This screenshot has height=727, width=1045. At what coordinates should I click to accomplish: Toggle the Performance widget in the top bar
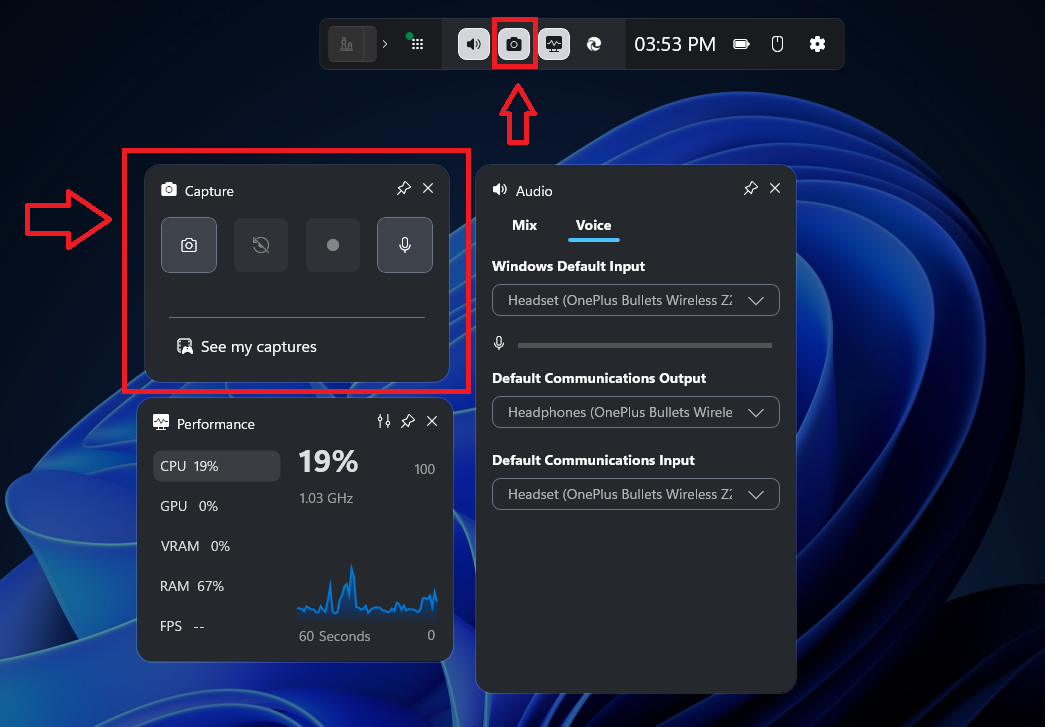tap(554, 44)
